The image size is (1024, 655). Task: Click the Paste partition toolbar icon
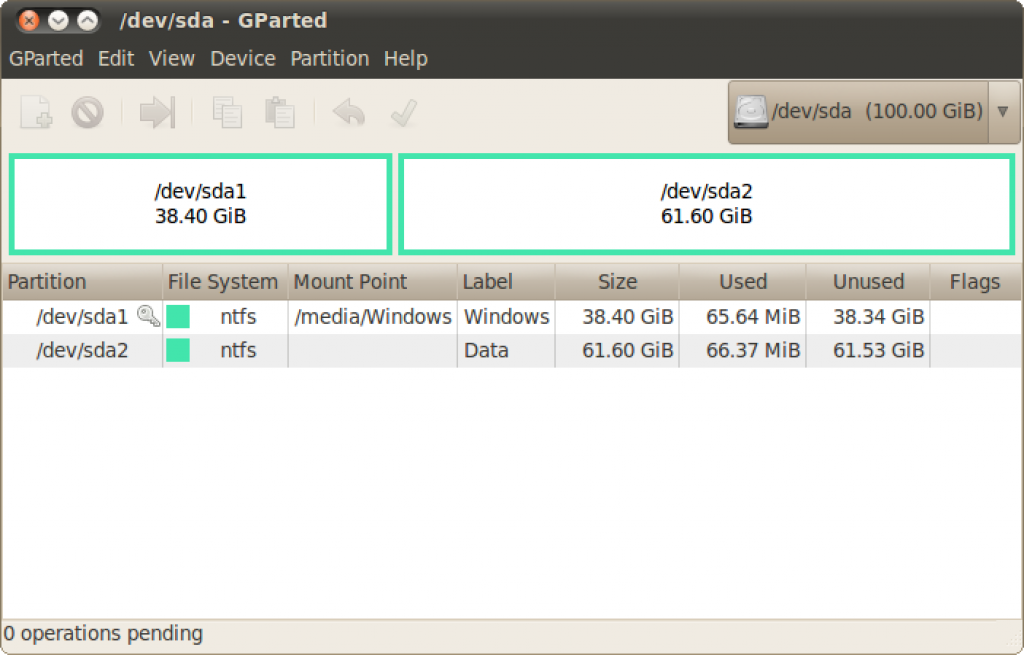[279, 112]
